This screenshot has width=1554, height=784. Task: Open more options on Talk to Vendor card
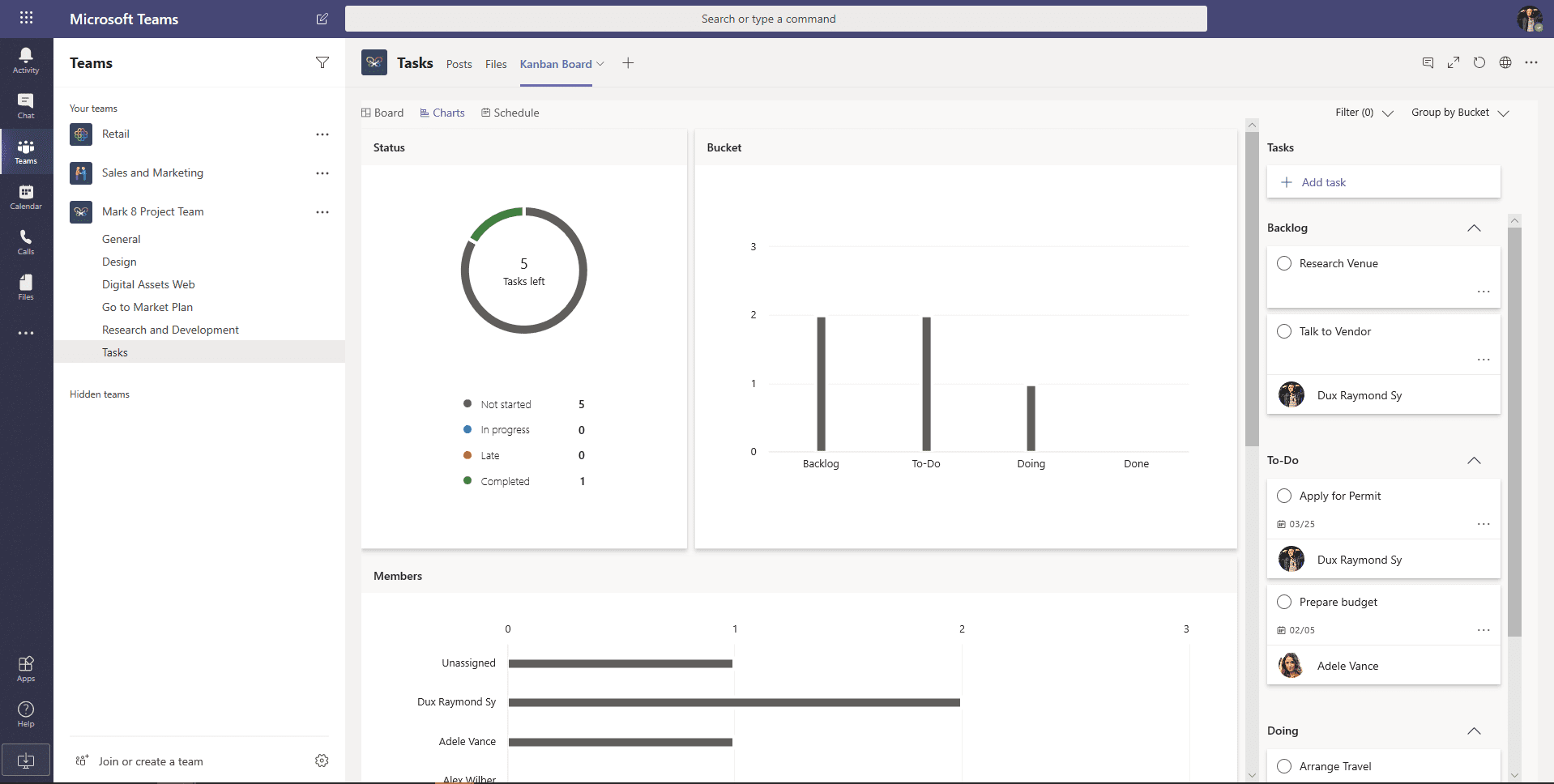[x=1484, y=360]
